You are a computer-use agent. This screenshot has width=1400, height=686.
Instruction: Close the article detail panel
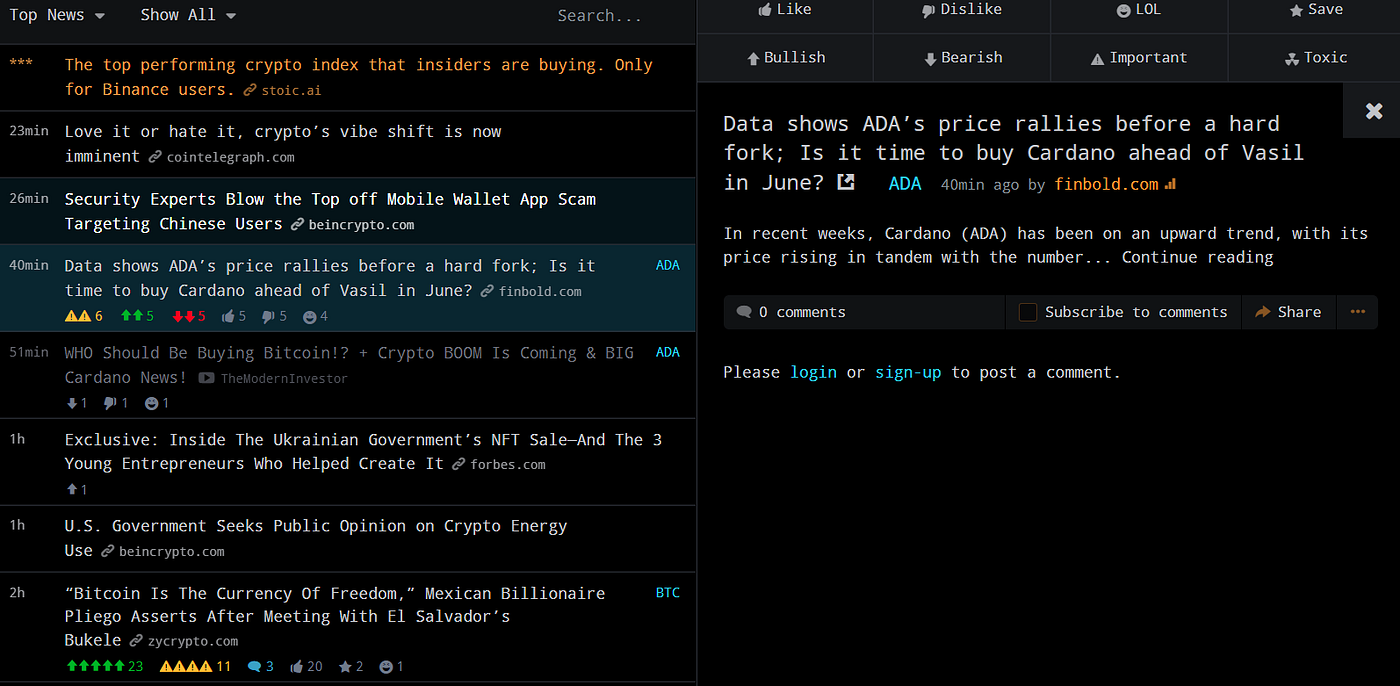(x=1374, y=111)
